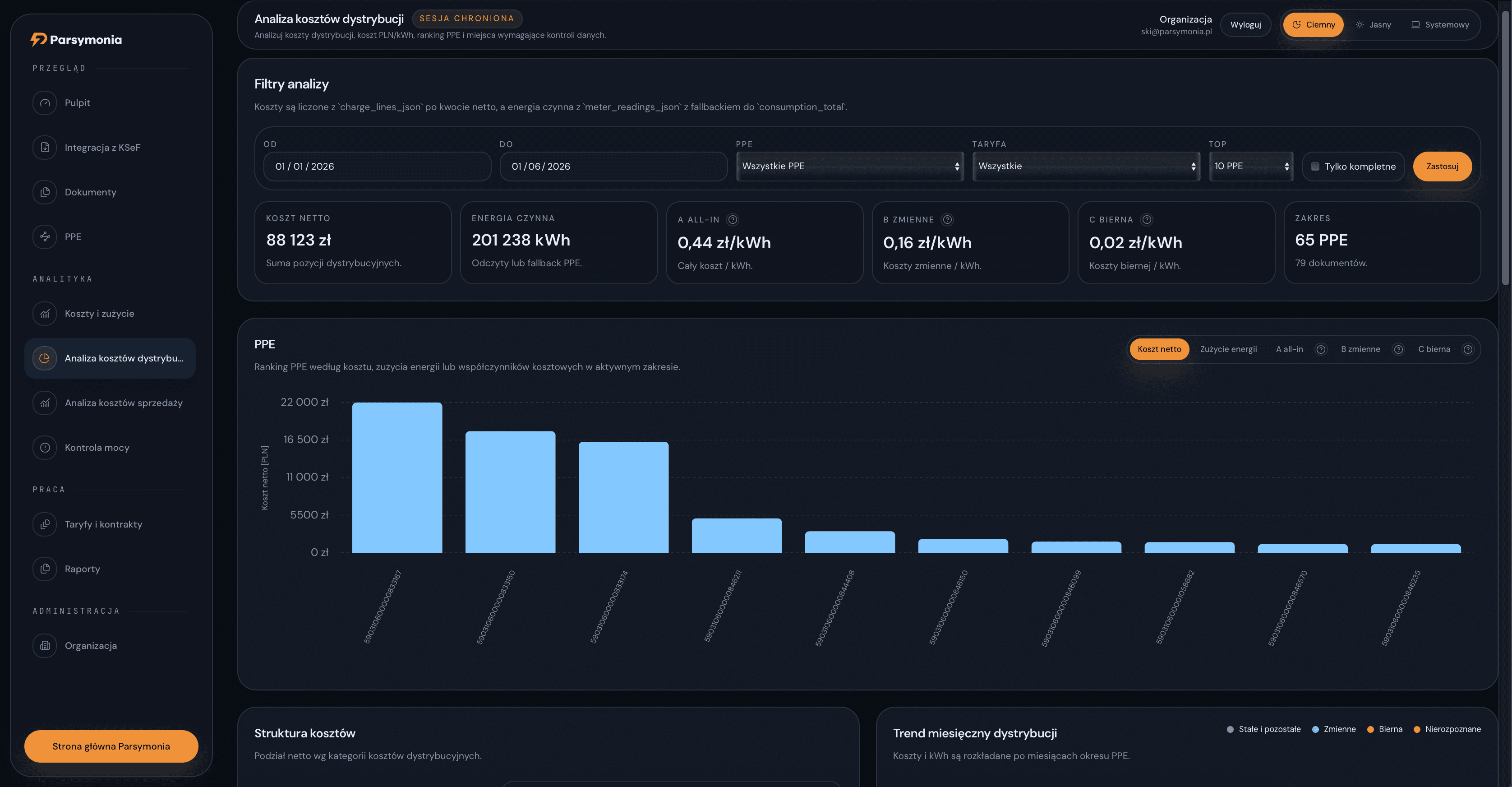Switch theme to Jasny
The width and height of the screenshot is (1512, 787).
(1374, 25)
